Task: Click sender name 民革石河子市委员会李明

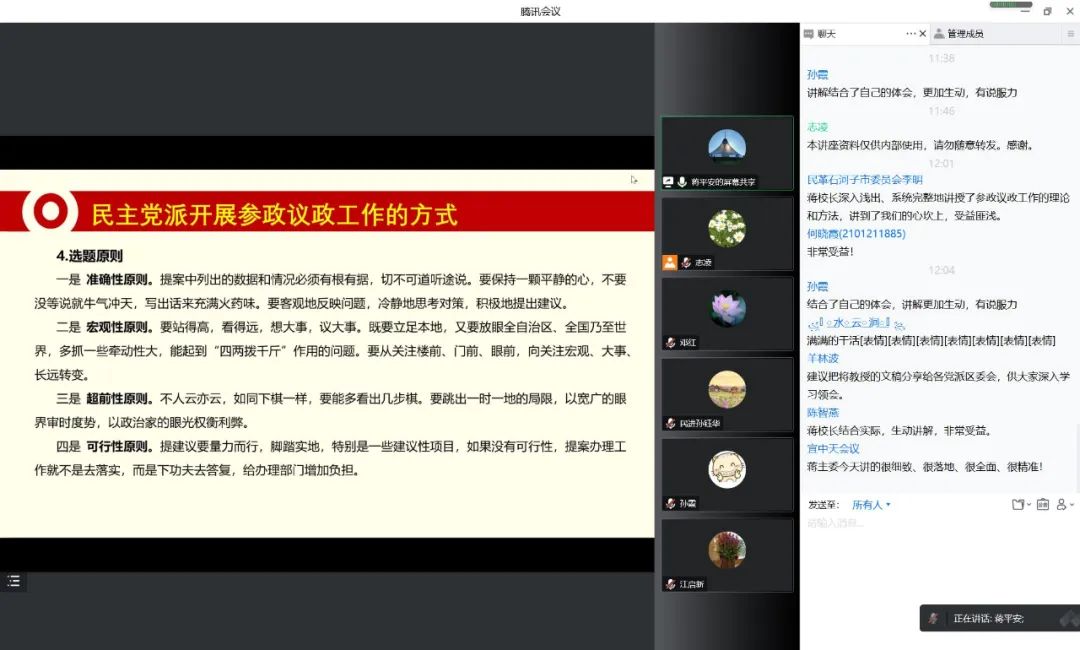Action: [x=864, y=180]
